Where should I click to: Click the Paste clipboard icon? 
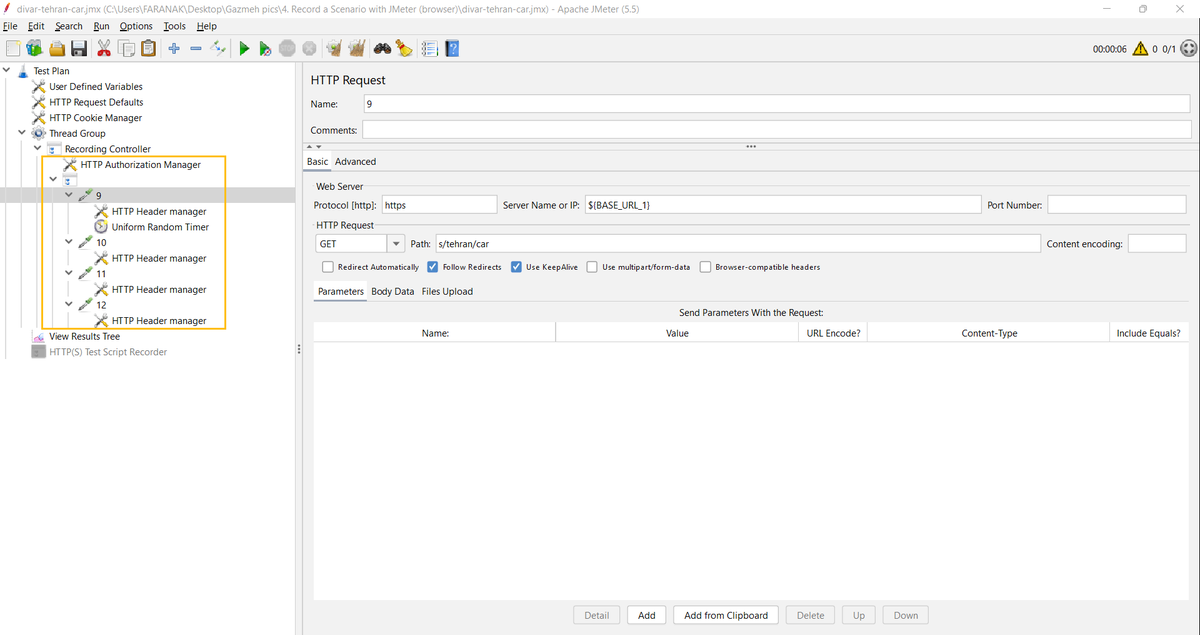click(148, 48)
